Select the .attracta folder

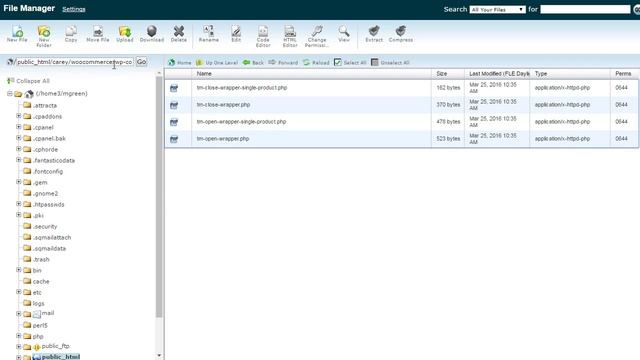tap(44, 105)
